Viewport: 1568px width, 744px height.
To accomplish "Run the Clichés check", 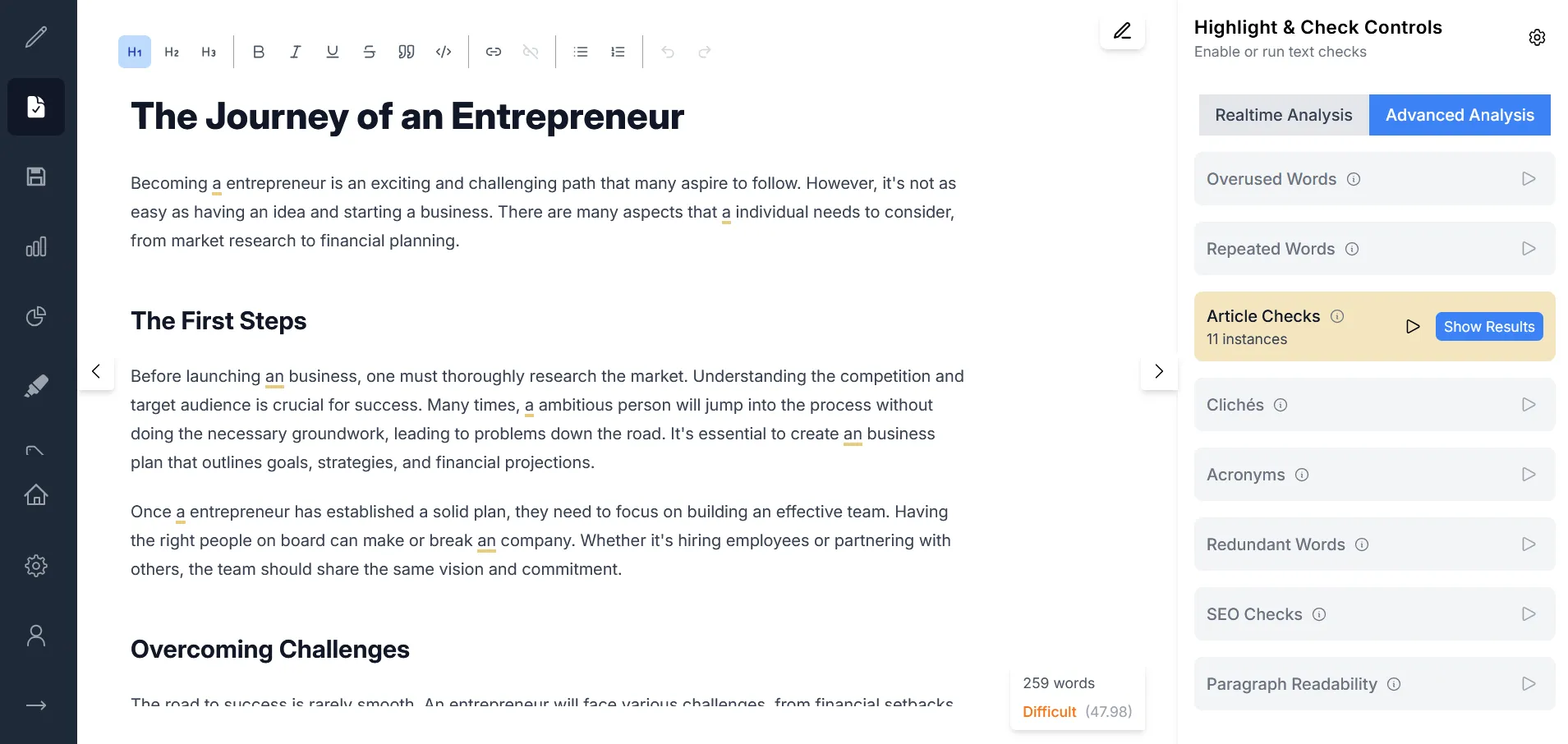I will tap(1528, 404).
